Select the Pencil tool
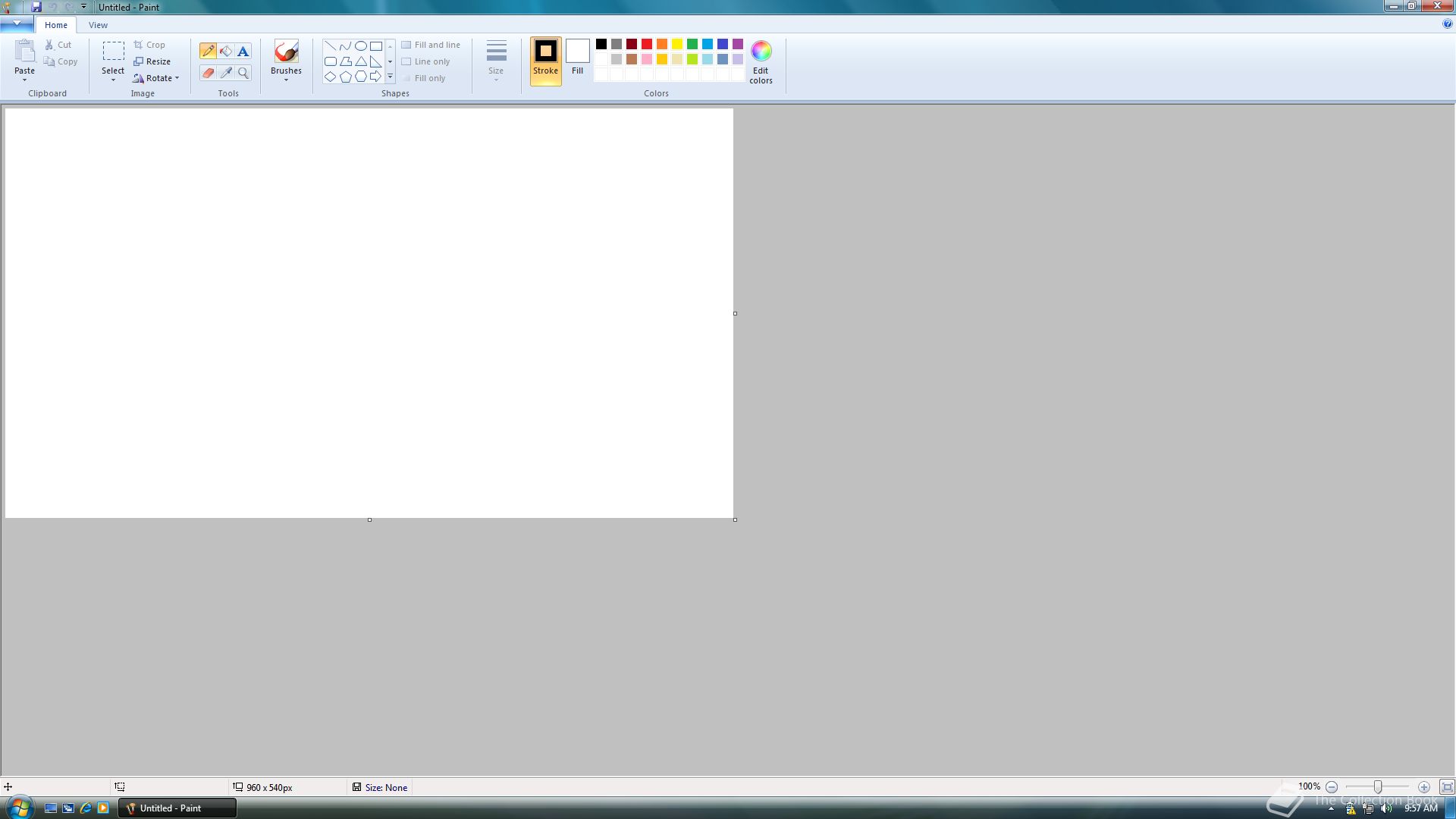The width and height of the screenshot is (1456, 819). 208,52
